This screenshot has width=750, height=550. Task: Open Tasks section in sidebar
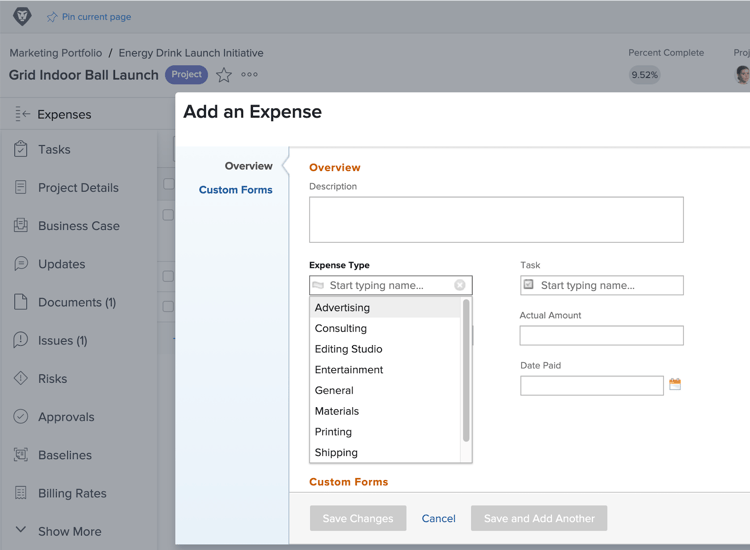pos(54,149)
